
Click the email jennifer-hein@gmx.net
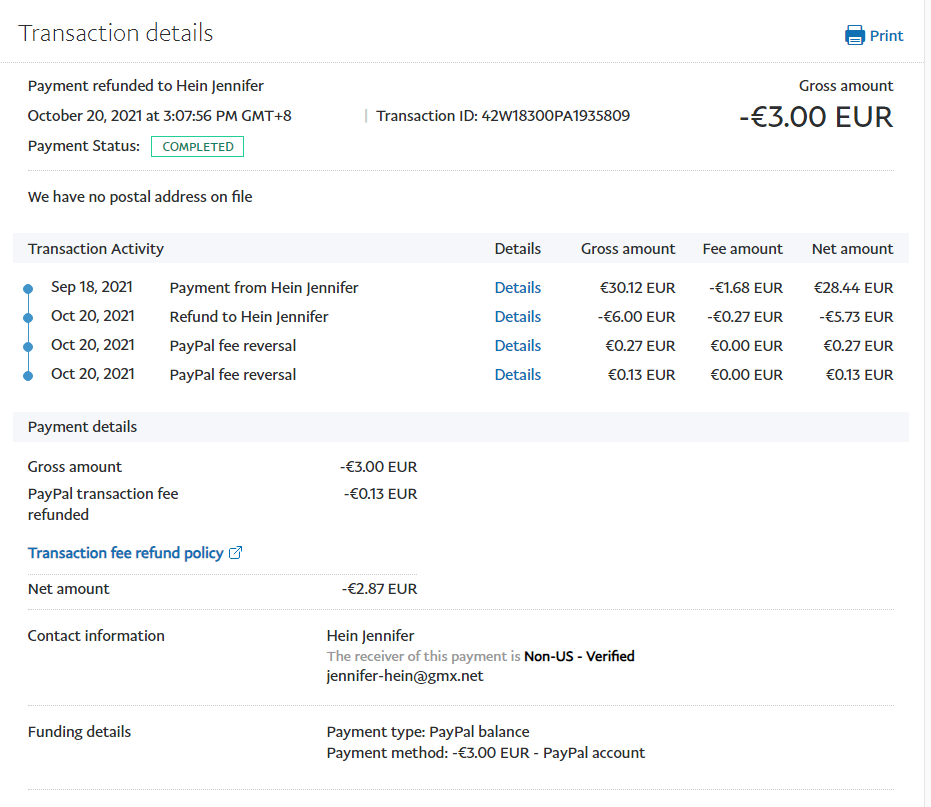coord(404,676)
